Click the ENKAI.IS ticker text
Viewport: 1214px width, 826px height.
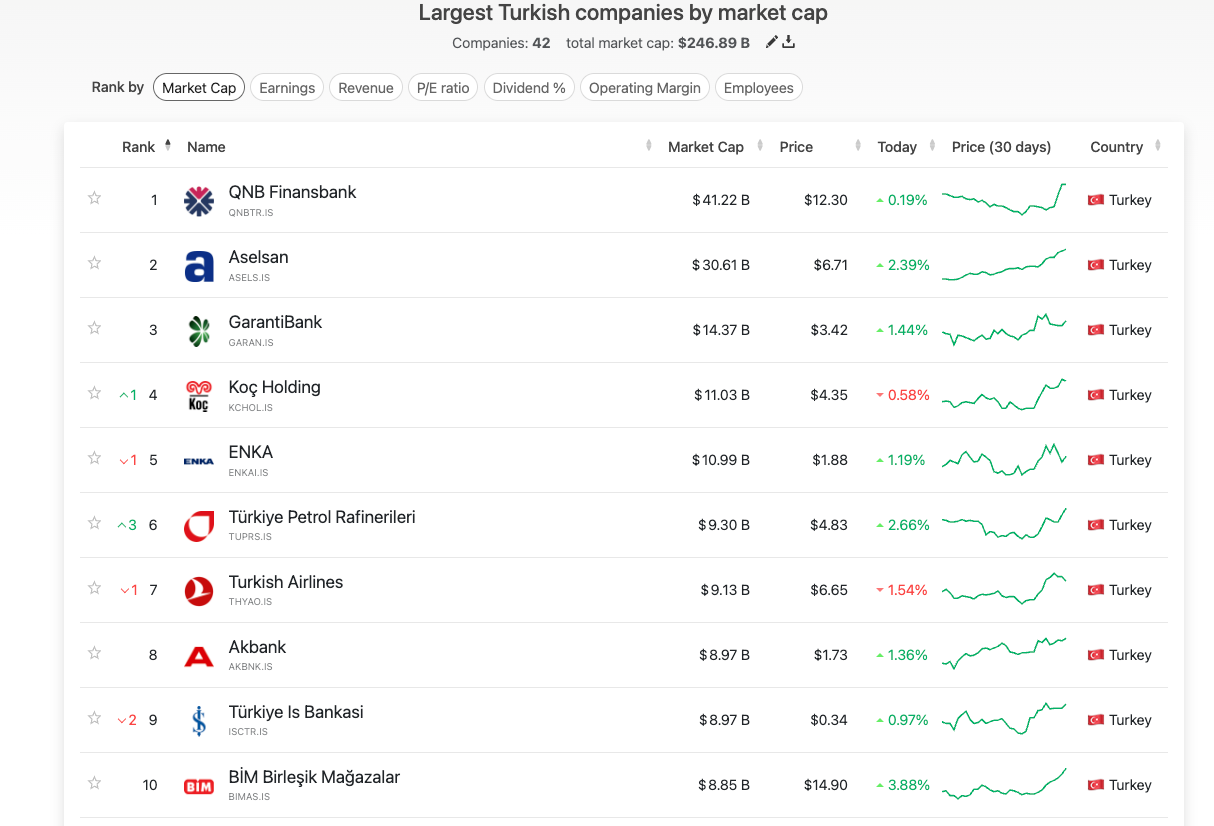pyautogui.click(x=248, y=472)
